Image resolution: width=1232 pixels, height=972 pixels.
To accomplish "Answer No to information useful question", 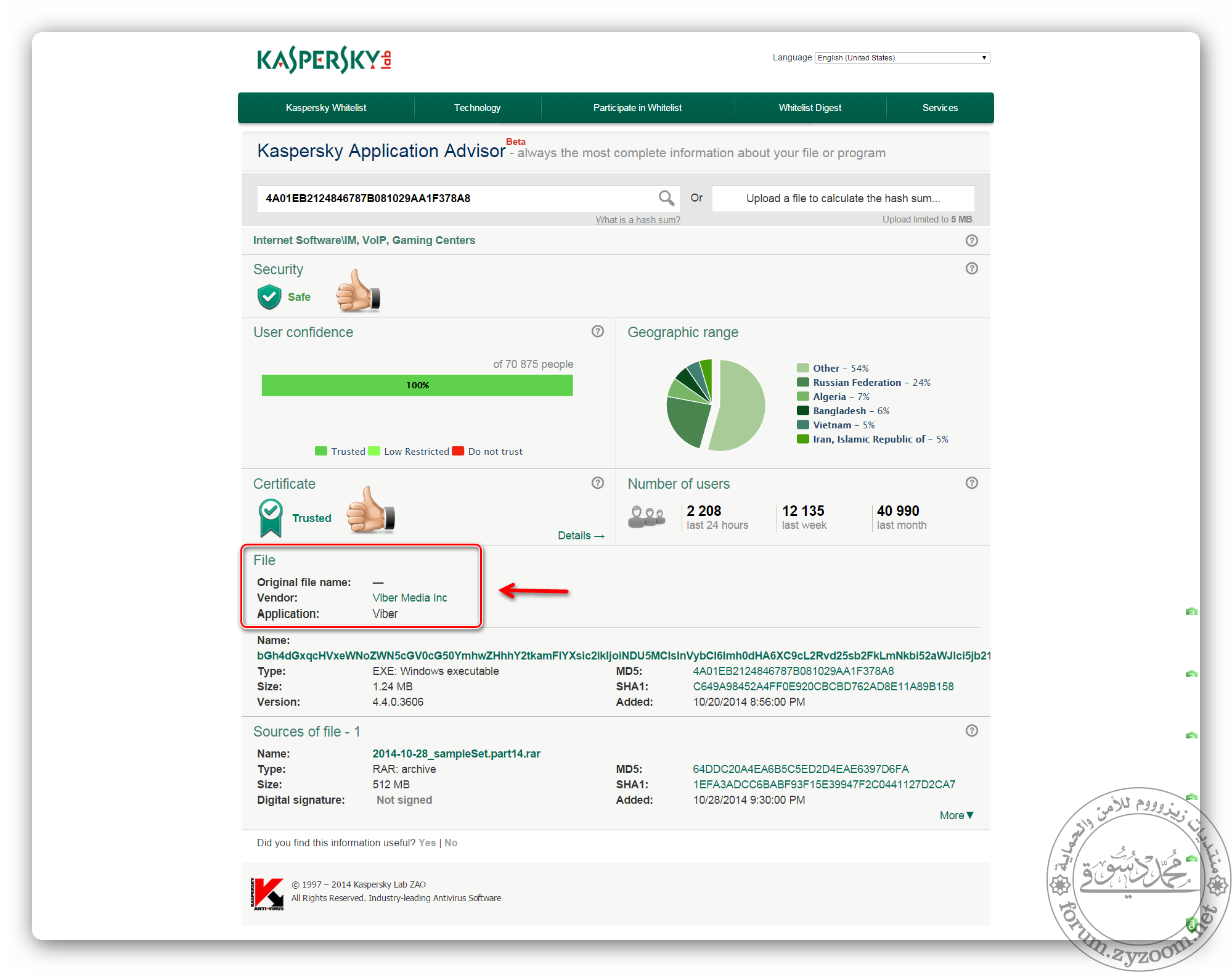I will pos(451,843).
